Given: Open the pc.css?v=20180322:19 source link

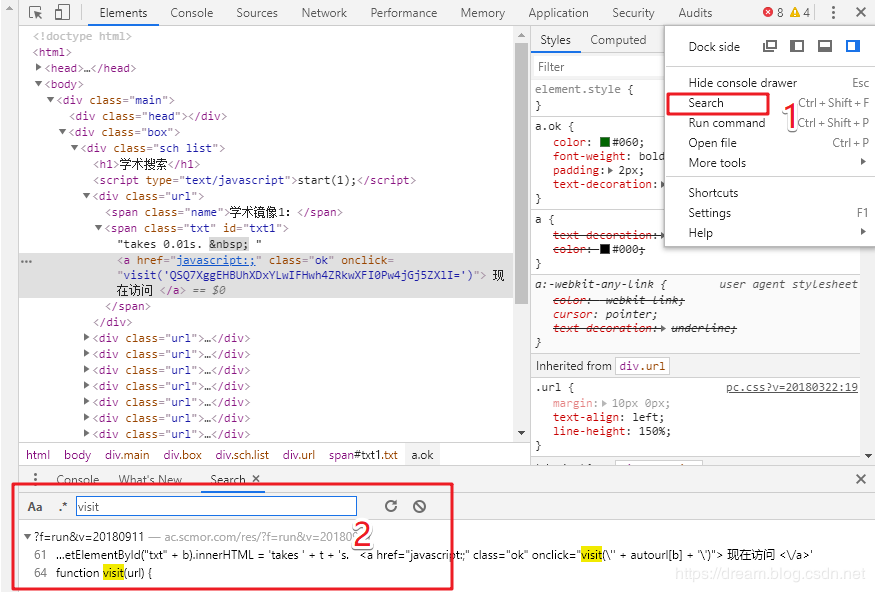Looking at the screenshot, I should coord(791,387).
